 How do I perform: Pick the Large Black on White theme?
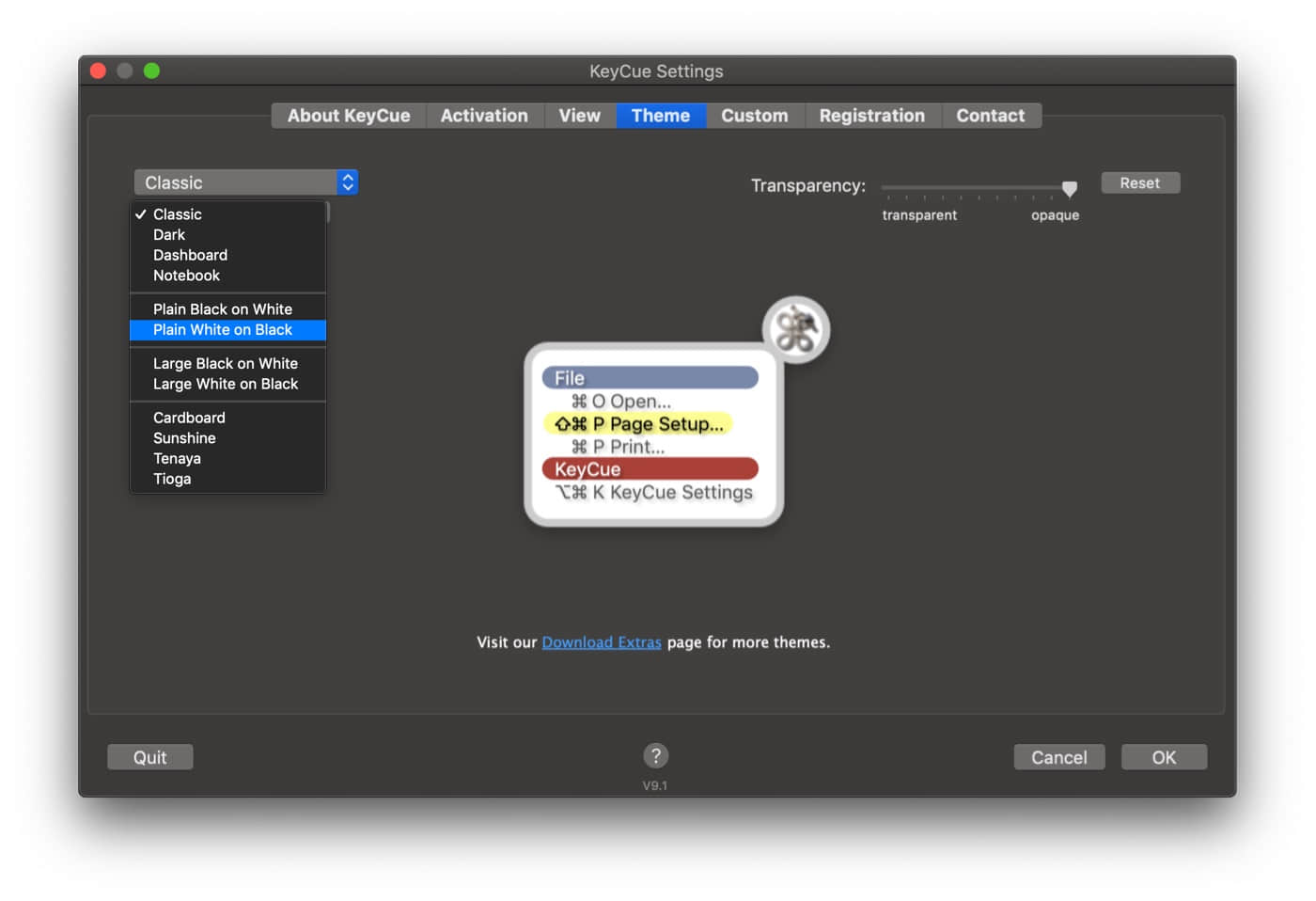click(x=226, y=364)
